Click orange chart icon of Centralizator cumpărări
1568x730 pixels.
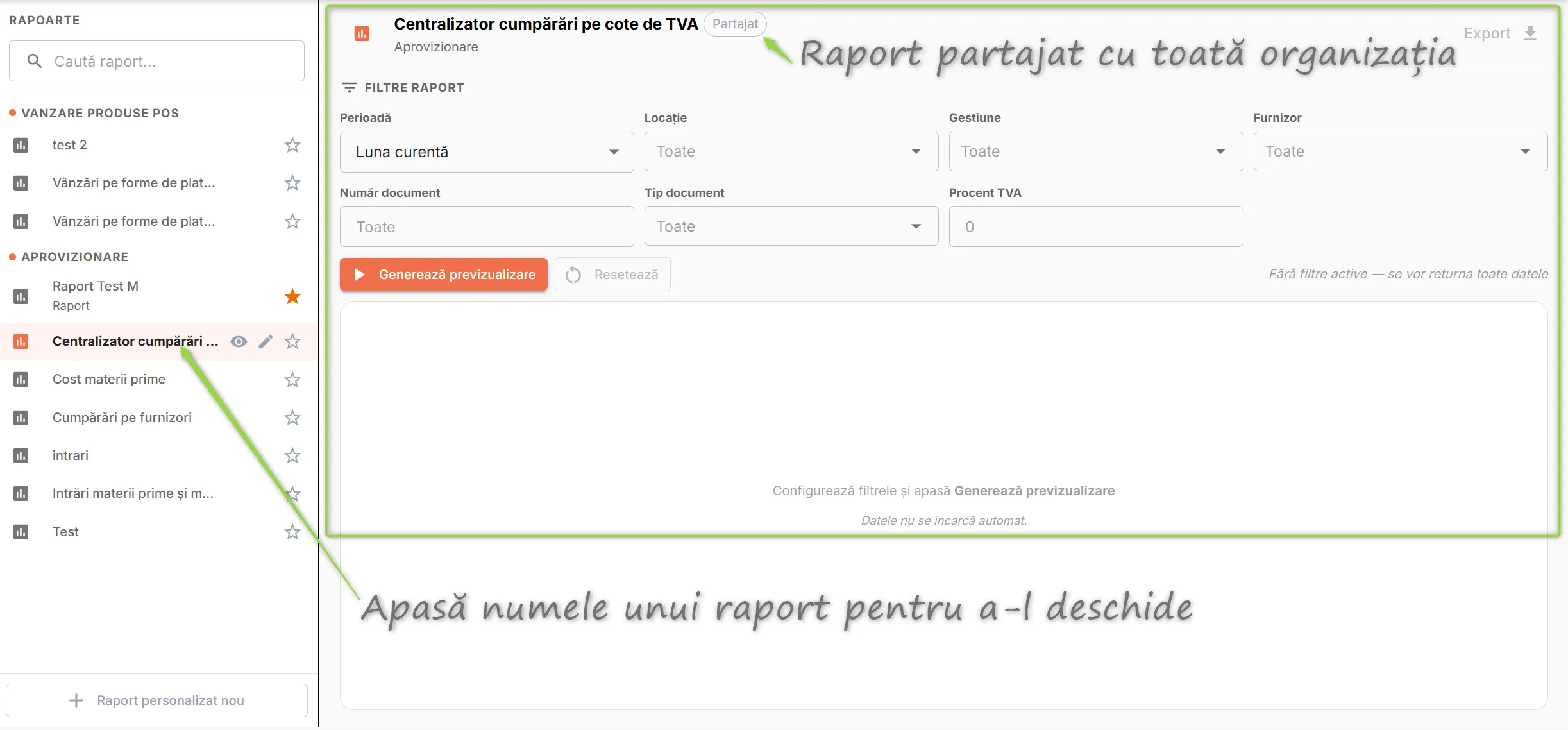click(x=21, y=341)
